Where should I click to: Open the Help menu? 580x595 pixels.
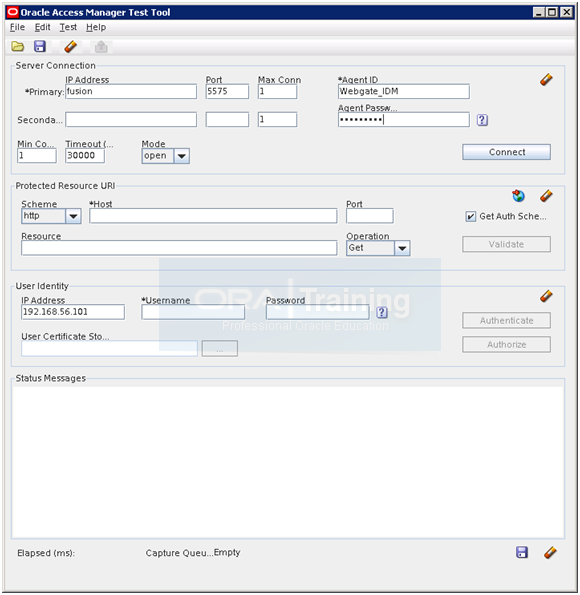tap(96, 27)
